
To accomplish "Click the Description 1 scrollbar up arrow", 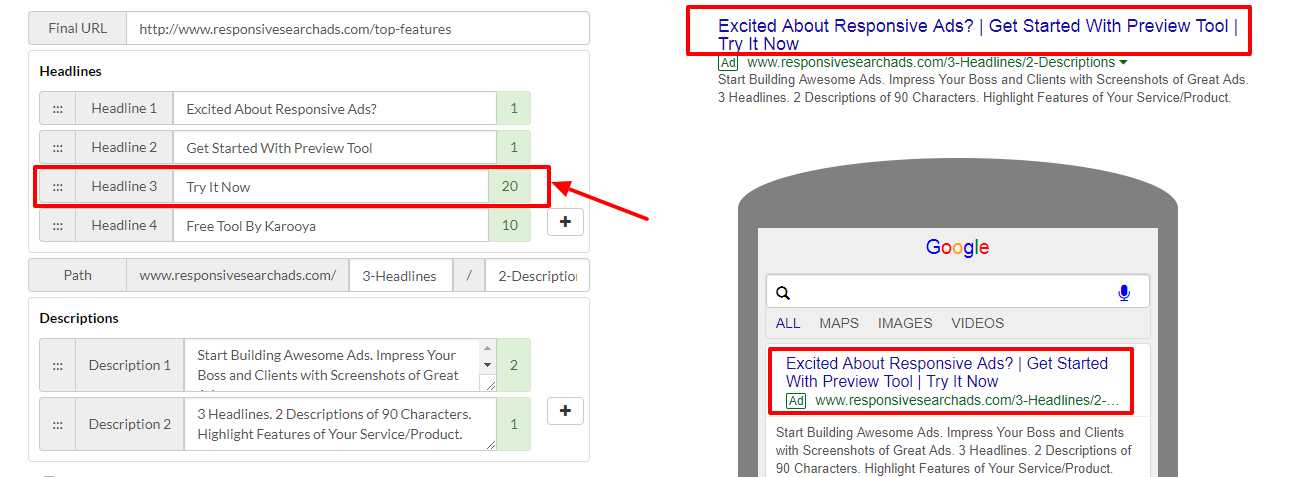I will tap(488, 348).
